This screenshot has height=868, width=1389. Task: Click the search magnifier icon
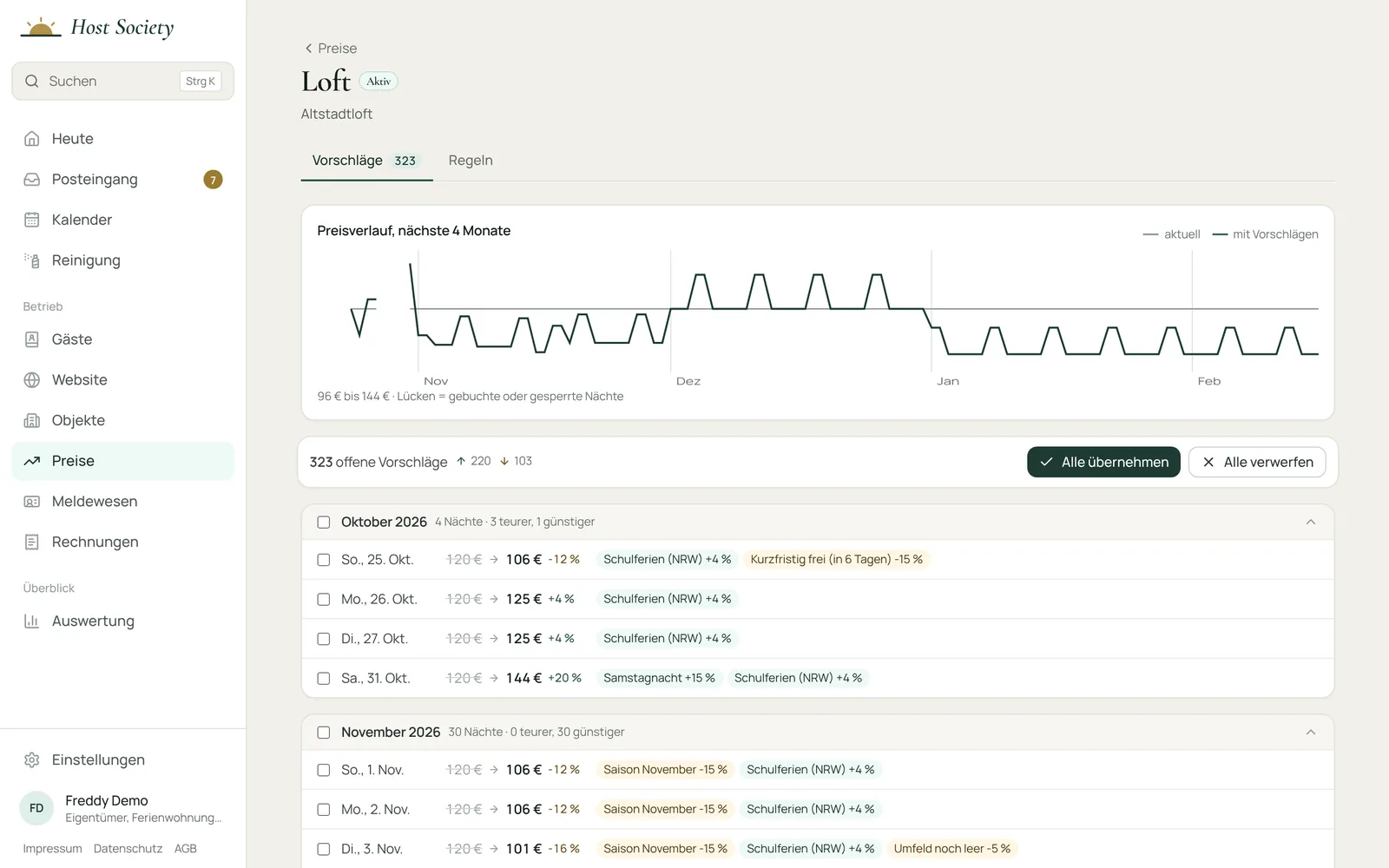(x=32, y=81)
